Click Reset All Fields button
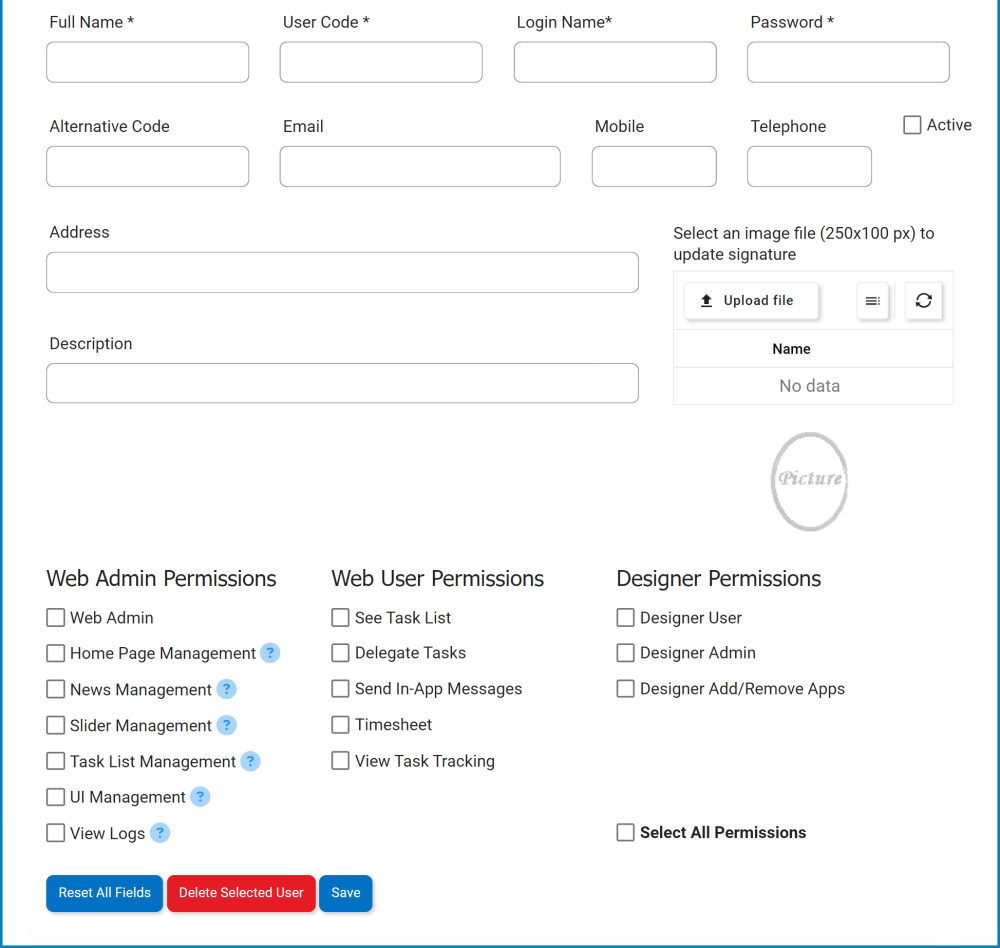 (104, 893)
